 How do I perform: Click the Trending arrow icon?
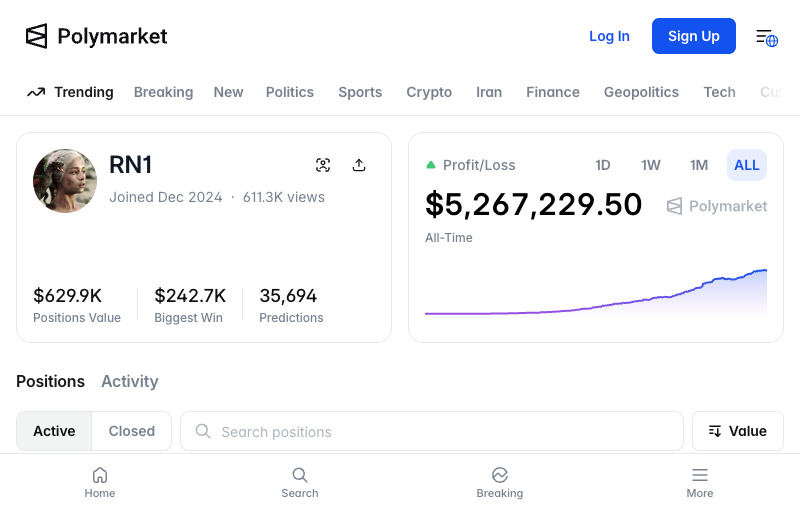click(x=36, y=92)
